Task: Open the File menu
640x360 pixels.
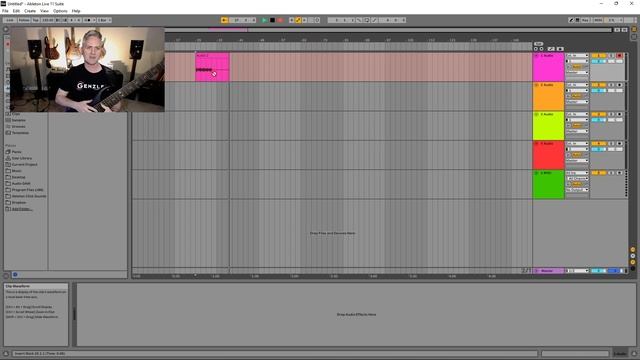Action: pyautogui.click(x=5, y=11)
